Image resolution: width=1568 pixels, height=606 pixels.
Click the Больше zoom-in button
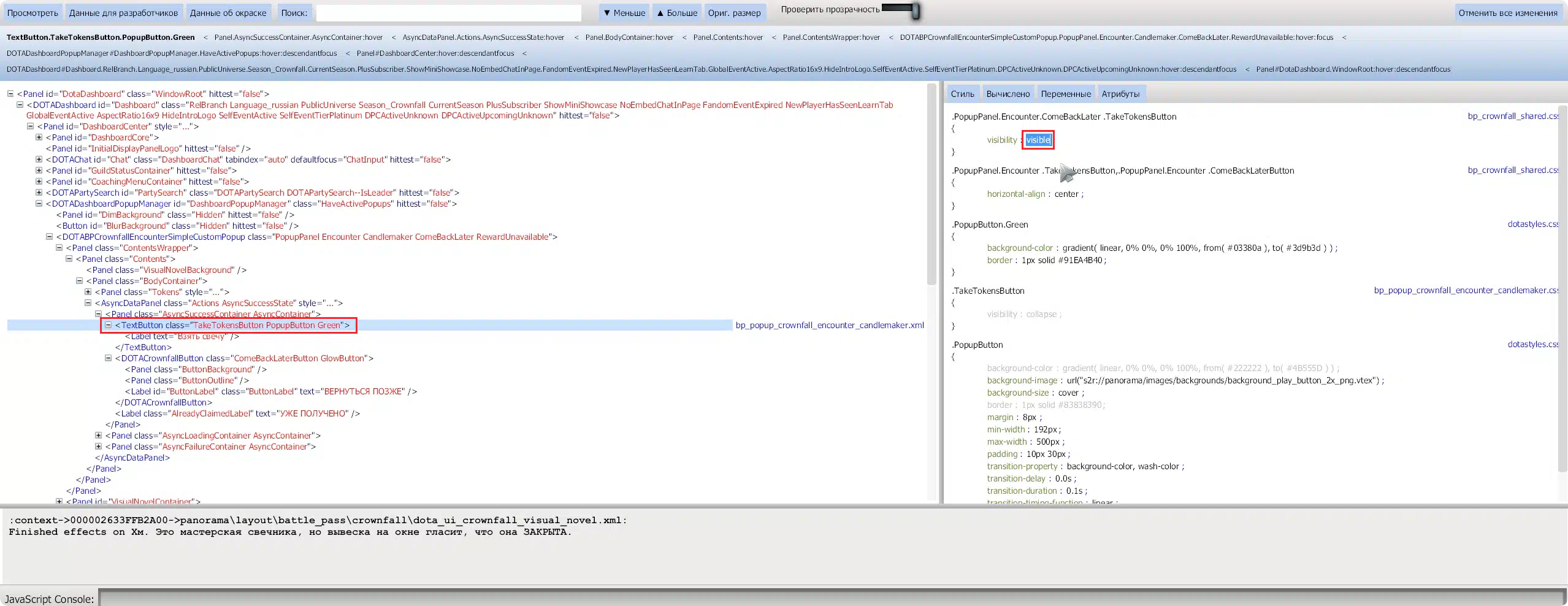(x=677, y=13)
